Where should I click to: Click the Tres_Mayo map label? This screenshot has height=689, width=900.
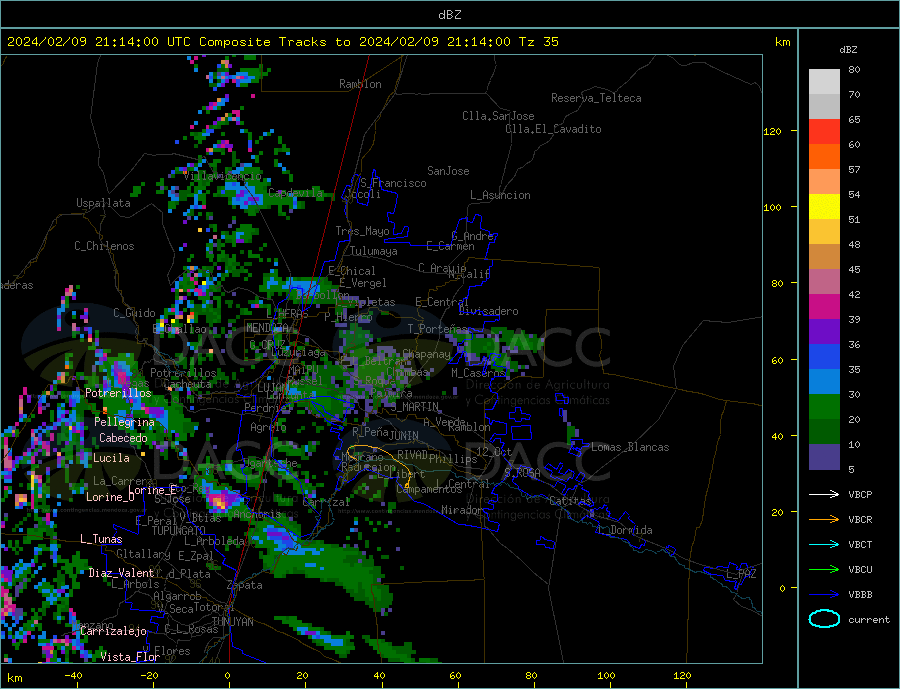tap(362, 231)
